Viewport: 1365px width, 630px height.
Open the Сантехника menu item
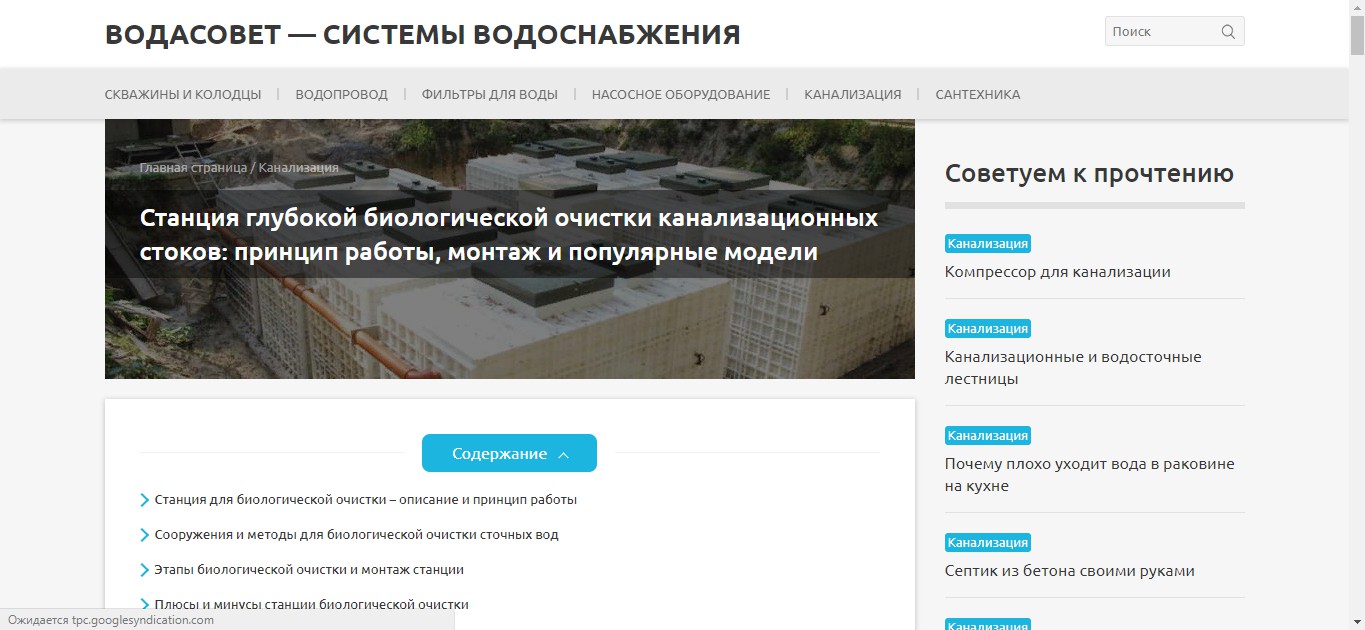[x=978, y=94]
